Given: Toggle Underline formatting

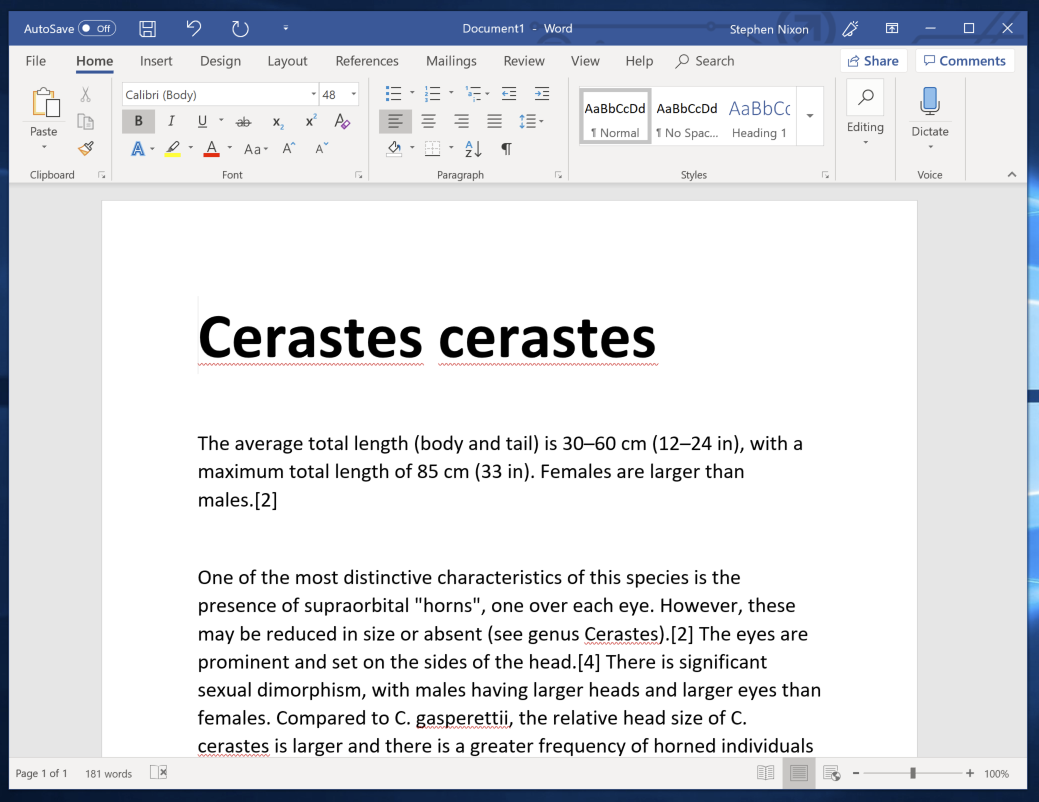Looking at the screenshot, I should point(203,121).
